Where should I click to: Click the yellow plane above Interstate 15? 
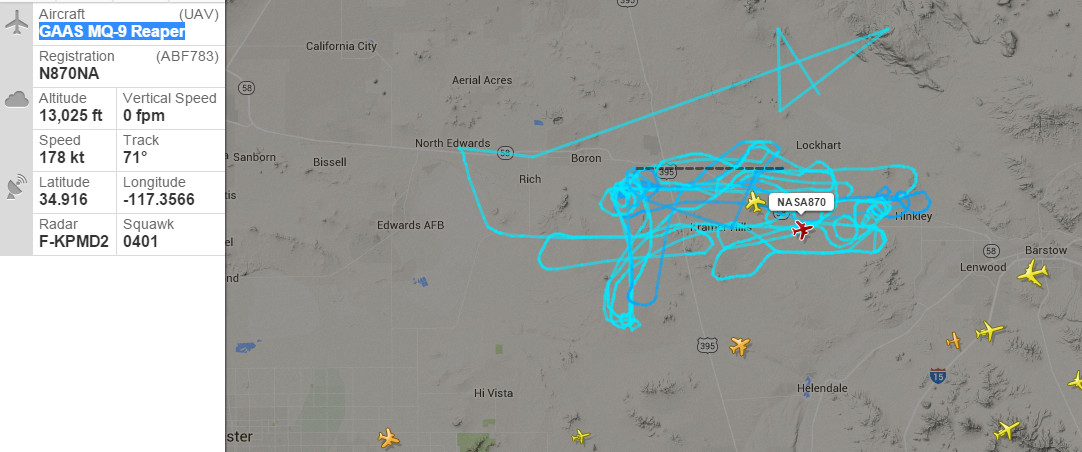pos(989,331)
